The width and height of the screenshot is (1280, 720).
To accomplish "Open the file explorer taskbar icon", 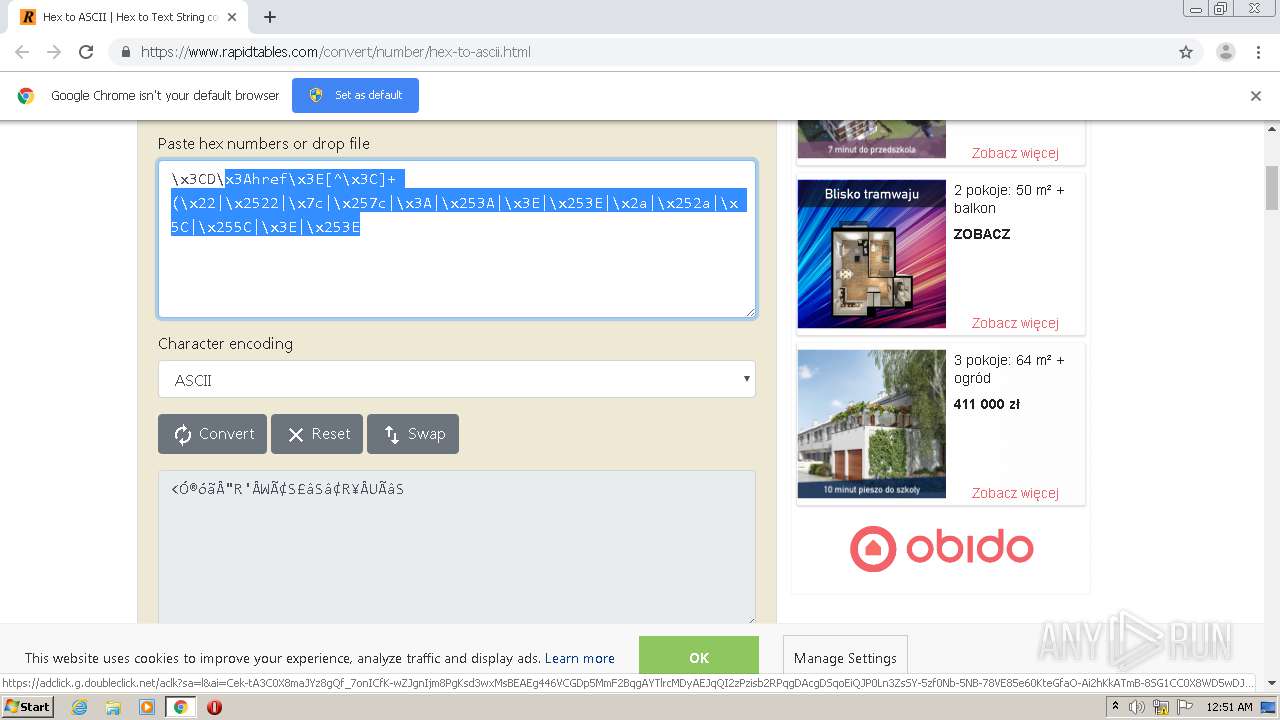I will click(113, 707).
